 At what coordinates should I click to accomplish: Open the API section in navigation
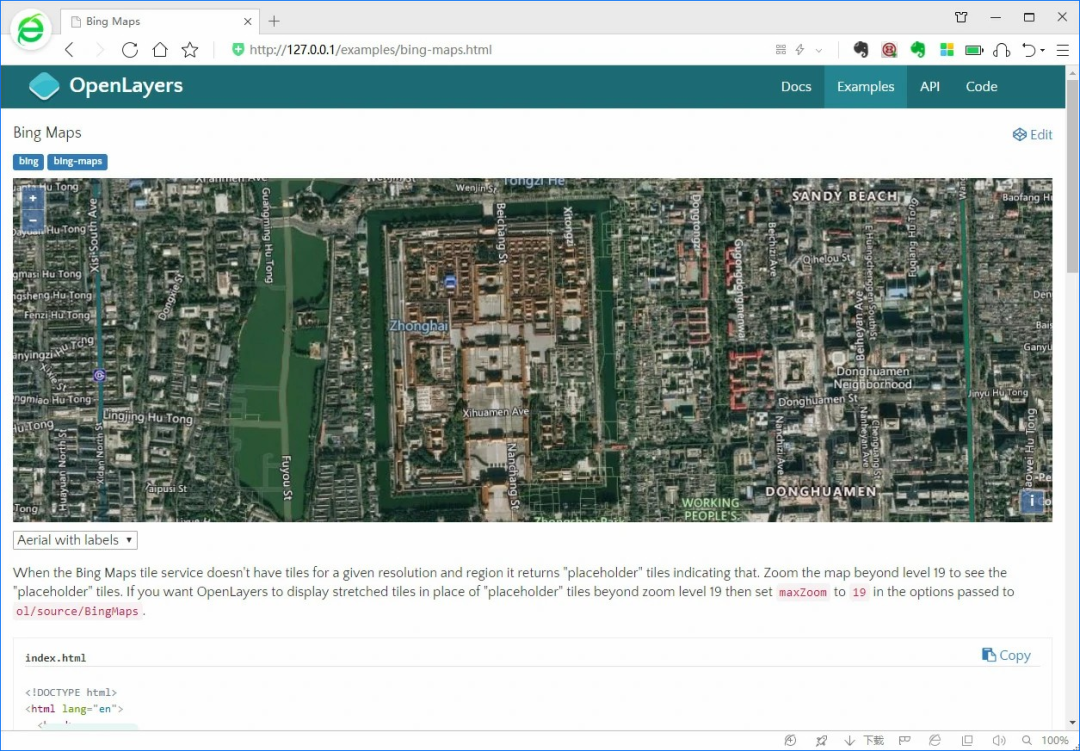pos(929,86)
